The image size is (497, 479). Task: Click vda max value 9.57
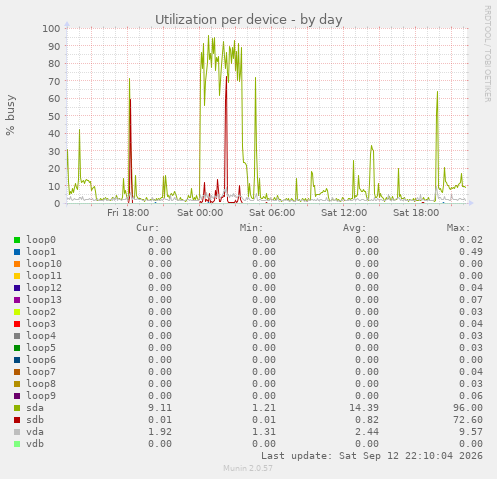click(x=471, y=432)
